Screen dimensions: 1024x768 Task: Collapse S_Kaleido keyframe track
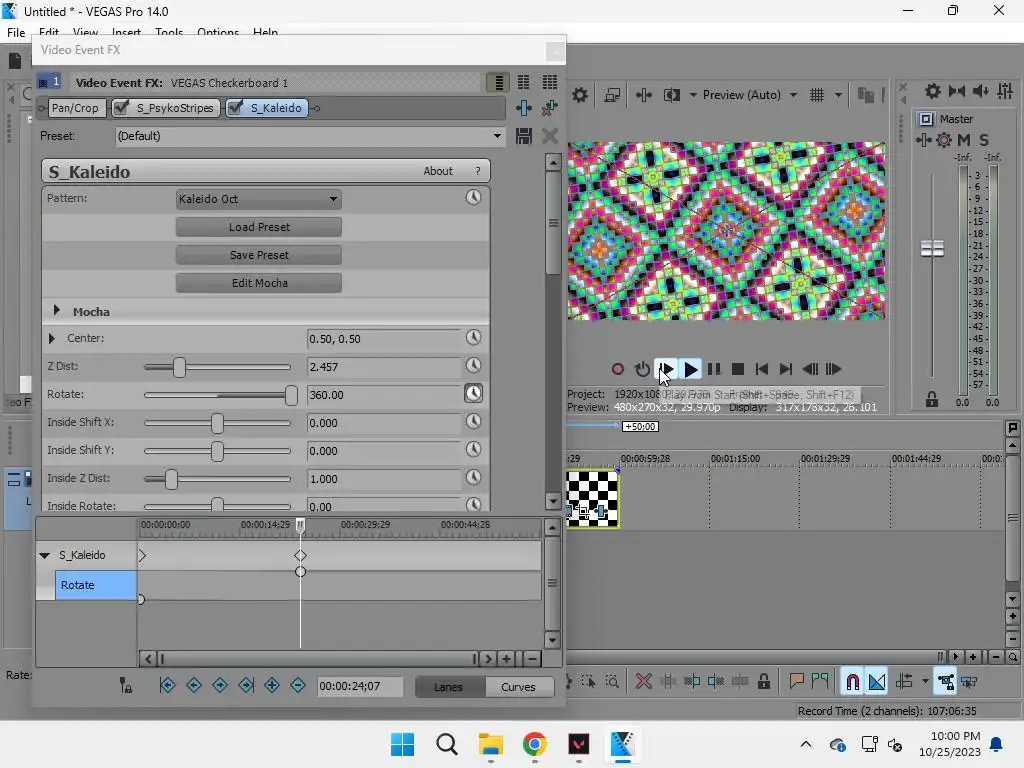click(44, 556)
